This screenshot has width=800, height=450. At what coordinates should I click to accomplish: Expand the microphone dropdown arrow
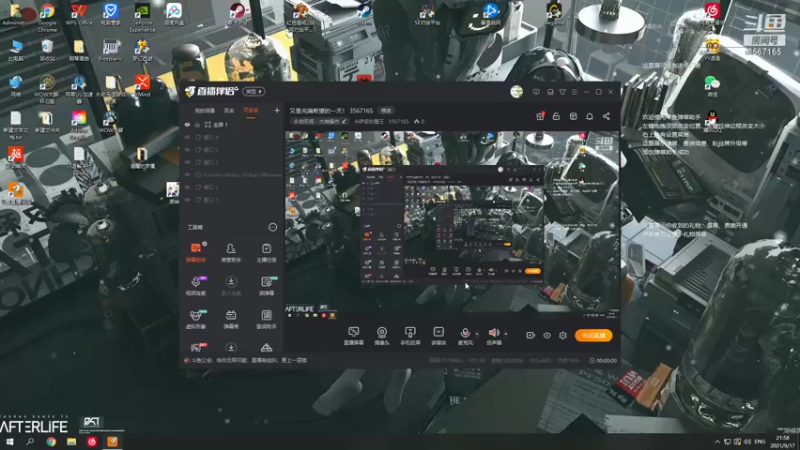point(477,334)
